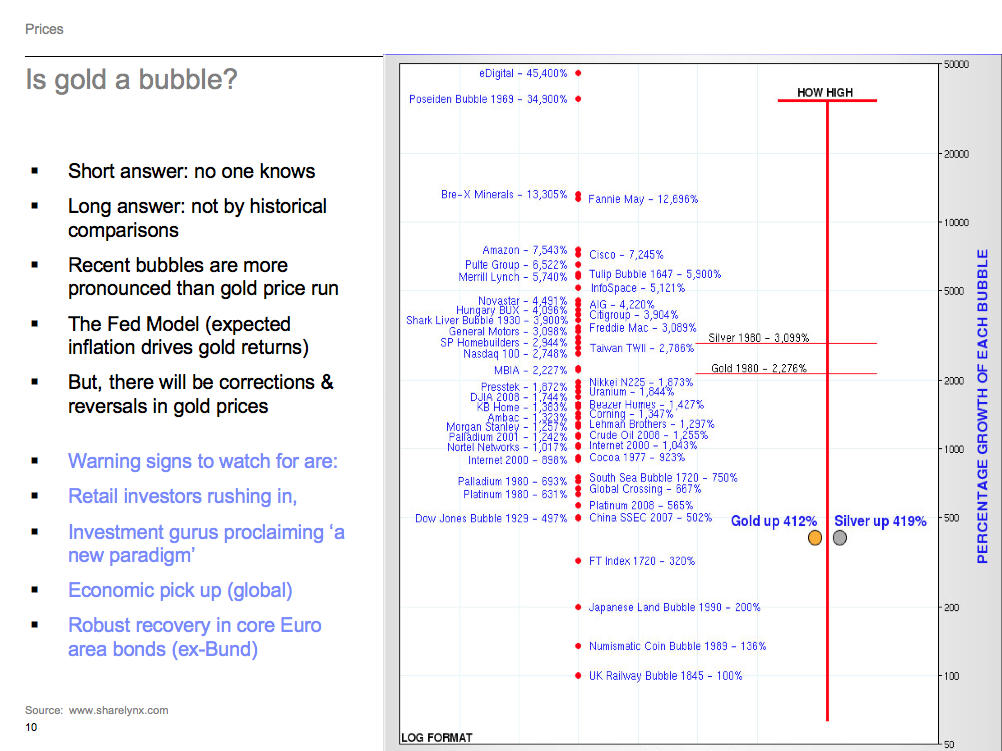Click 'General Motors - 3,098%' label
1002x751 pixels.
507,332
